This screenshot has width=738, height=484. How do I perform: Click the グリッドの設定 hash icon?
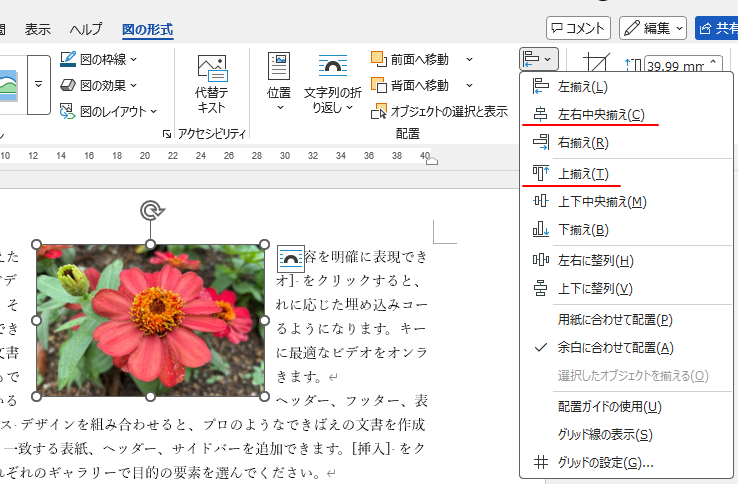coord(541,462)
